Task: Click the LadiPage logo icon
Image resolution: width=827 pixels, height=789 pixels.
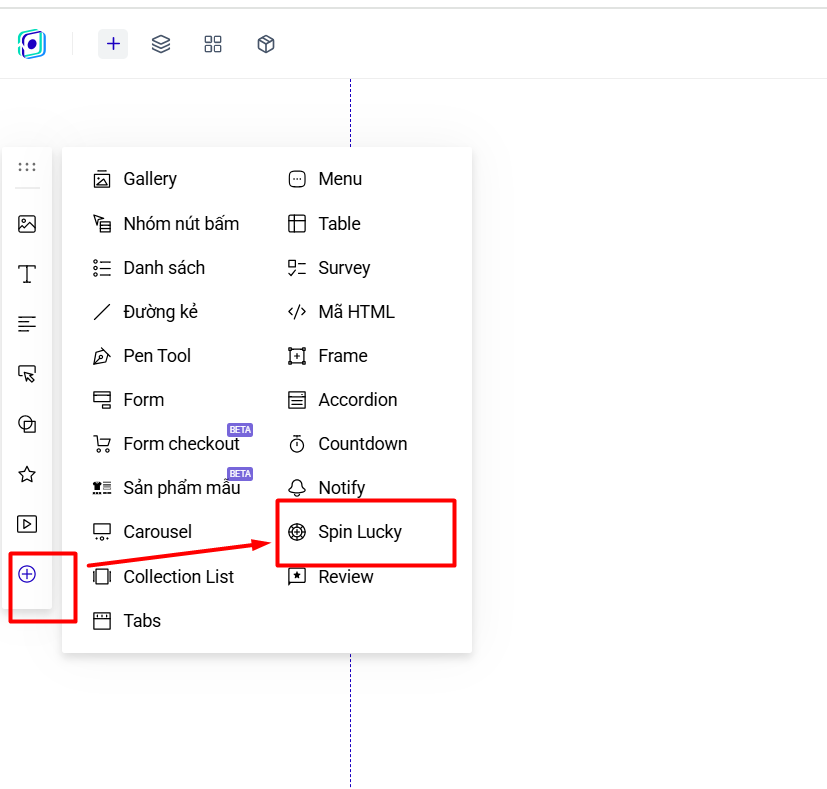Action: 32,44
